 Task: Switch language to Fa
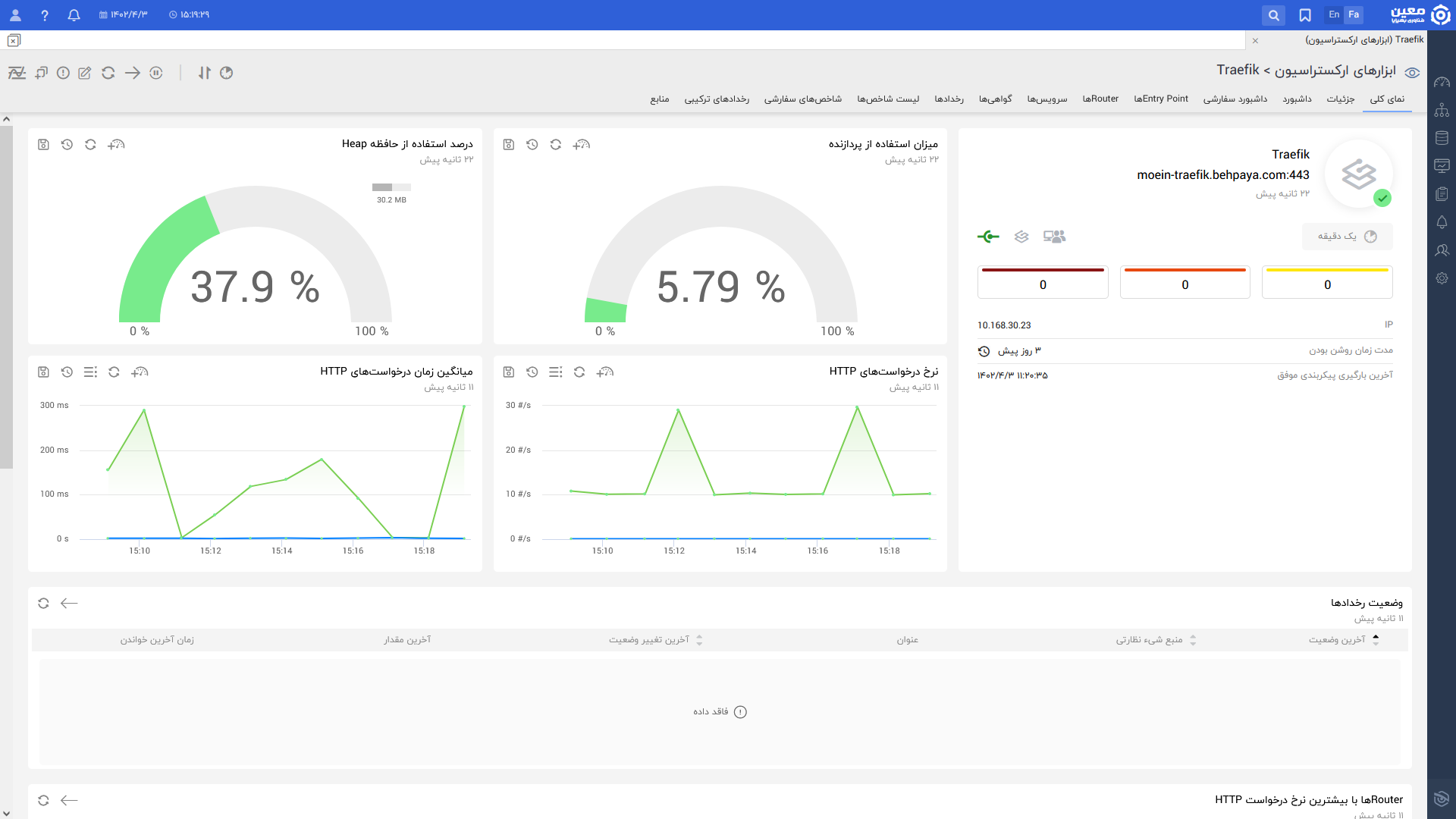(1354, 14)
